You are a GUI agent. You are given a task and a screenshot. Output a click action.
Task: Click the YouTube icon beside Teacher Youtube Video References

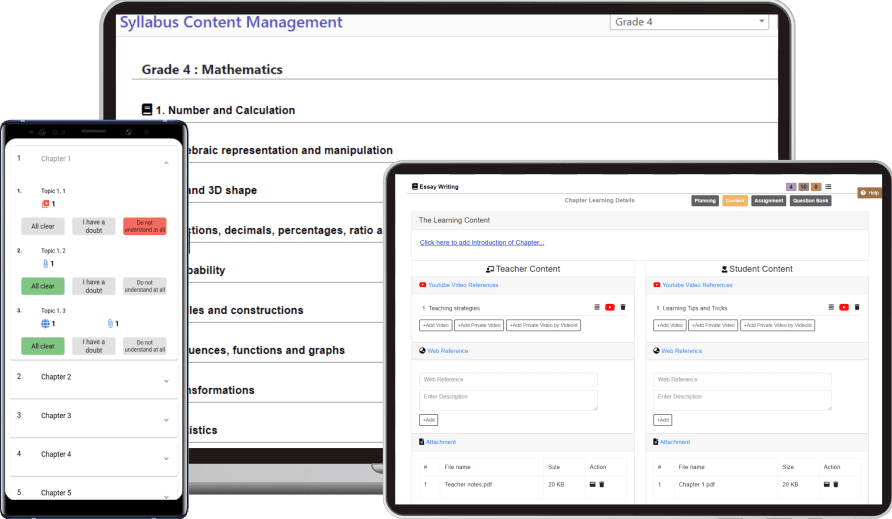pyautogui.click(x=423, y=285)
